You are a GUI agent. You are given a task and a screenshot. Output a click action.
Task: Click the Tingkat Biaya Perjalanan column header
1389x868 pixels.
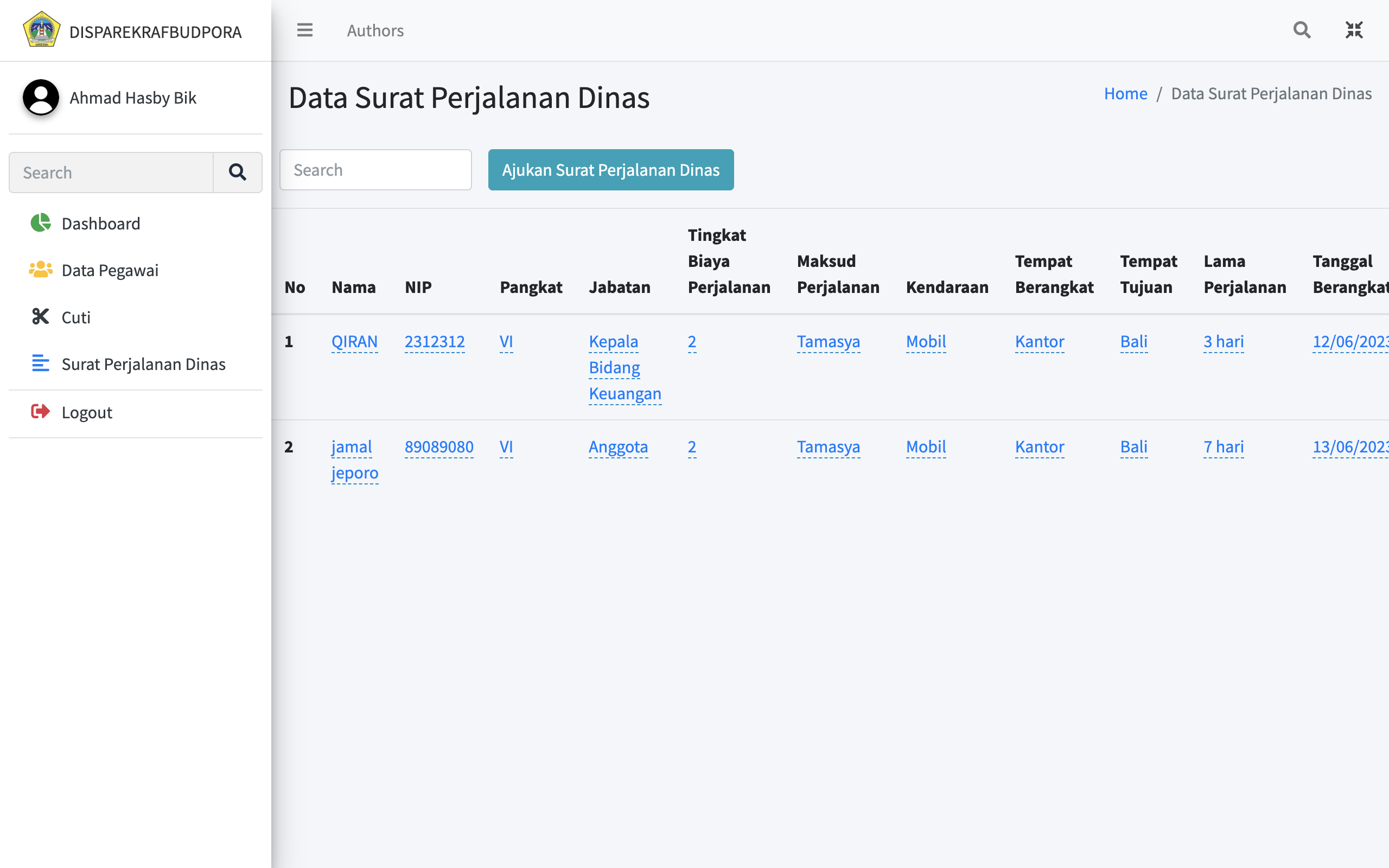pos(729,261)
